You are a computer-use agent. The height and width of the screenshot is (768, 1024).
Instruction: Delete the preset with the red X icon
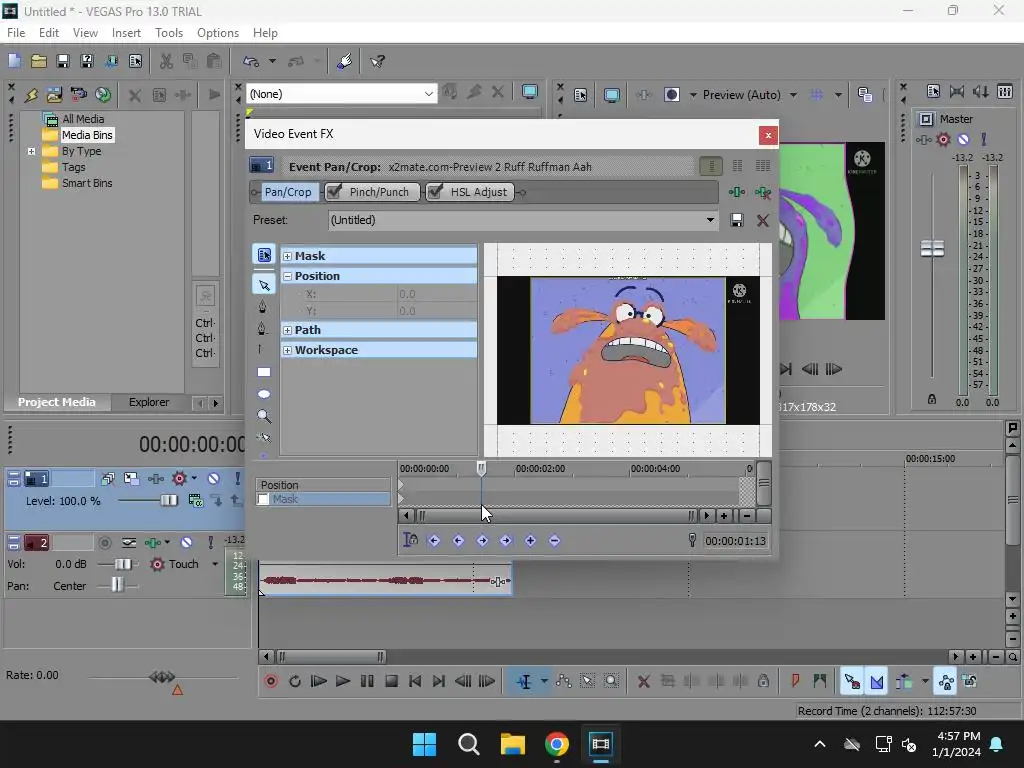762,220
